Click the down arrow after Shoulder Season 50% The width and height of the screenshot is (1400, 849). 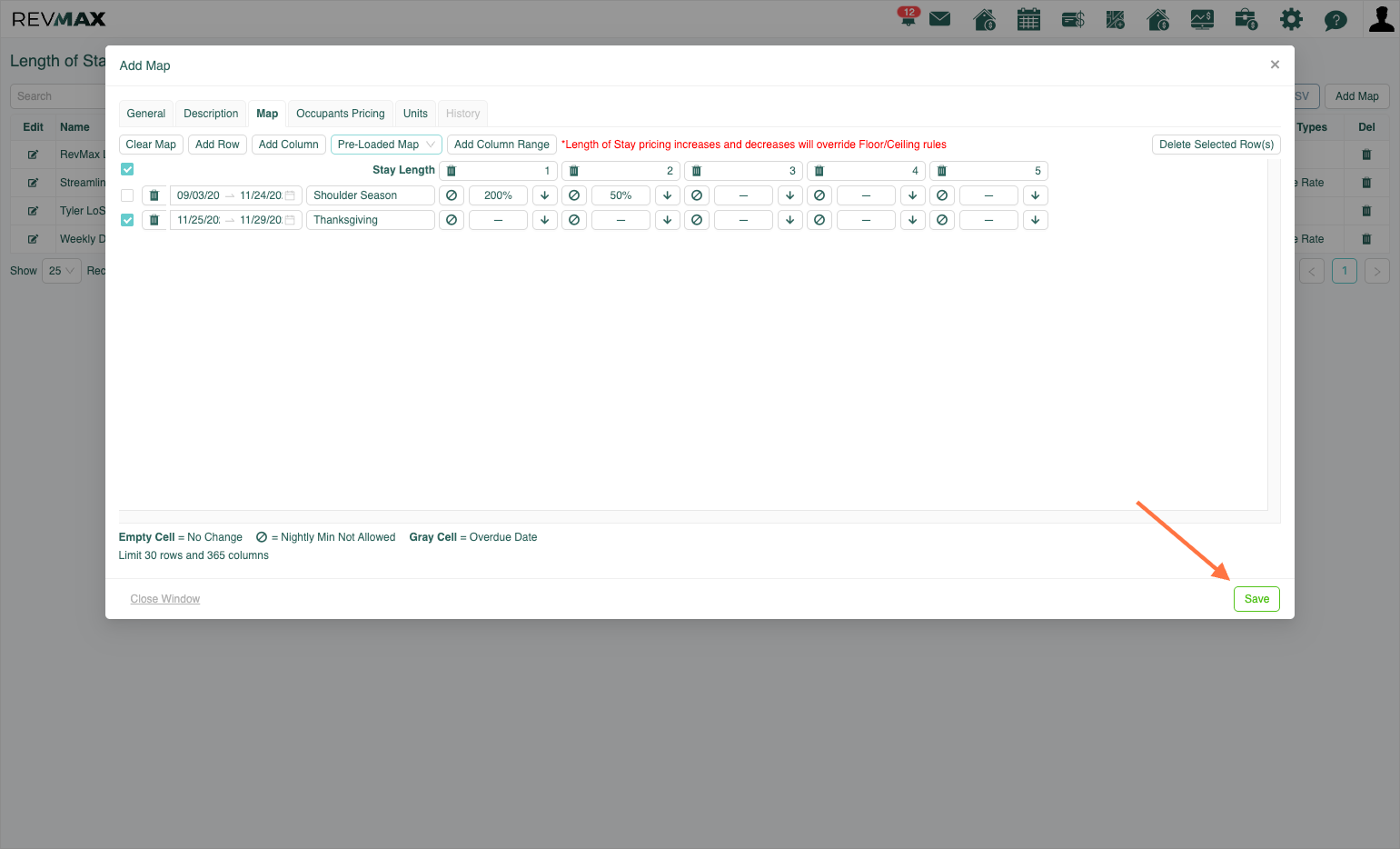(668, 195)
